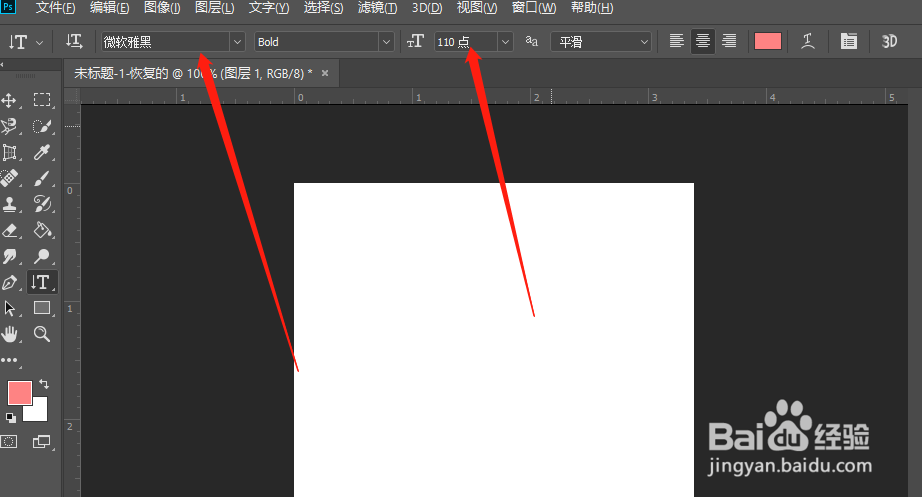This screenshot has height=497, width=922.
Task: Click the background color swatch in toolbox
Action: pyautogui.click(x=39, y=412)
